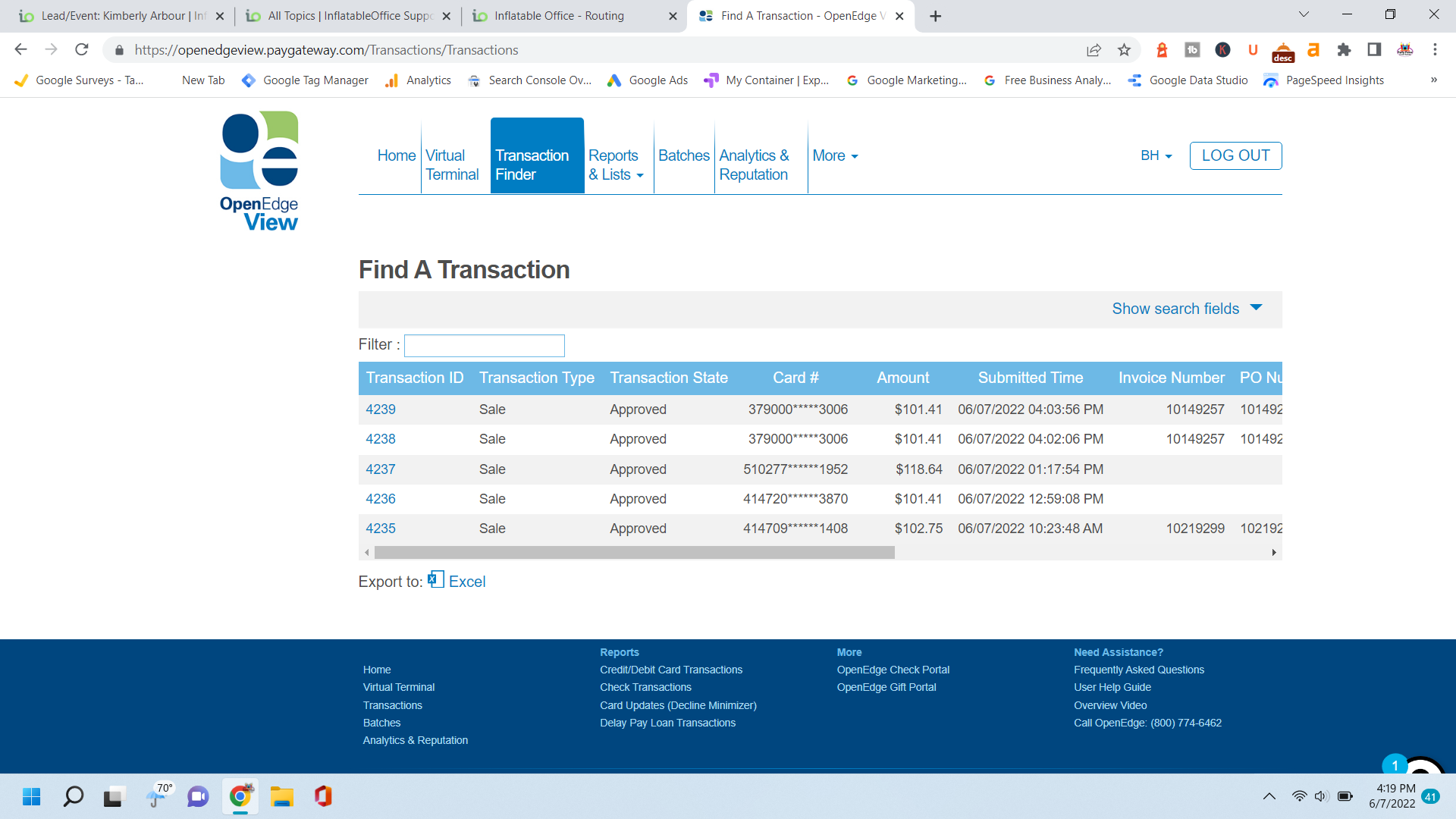Open the More dropdown menu
This screenshot has height=819, width=1456.
point(835,155)
